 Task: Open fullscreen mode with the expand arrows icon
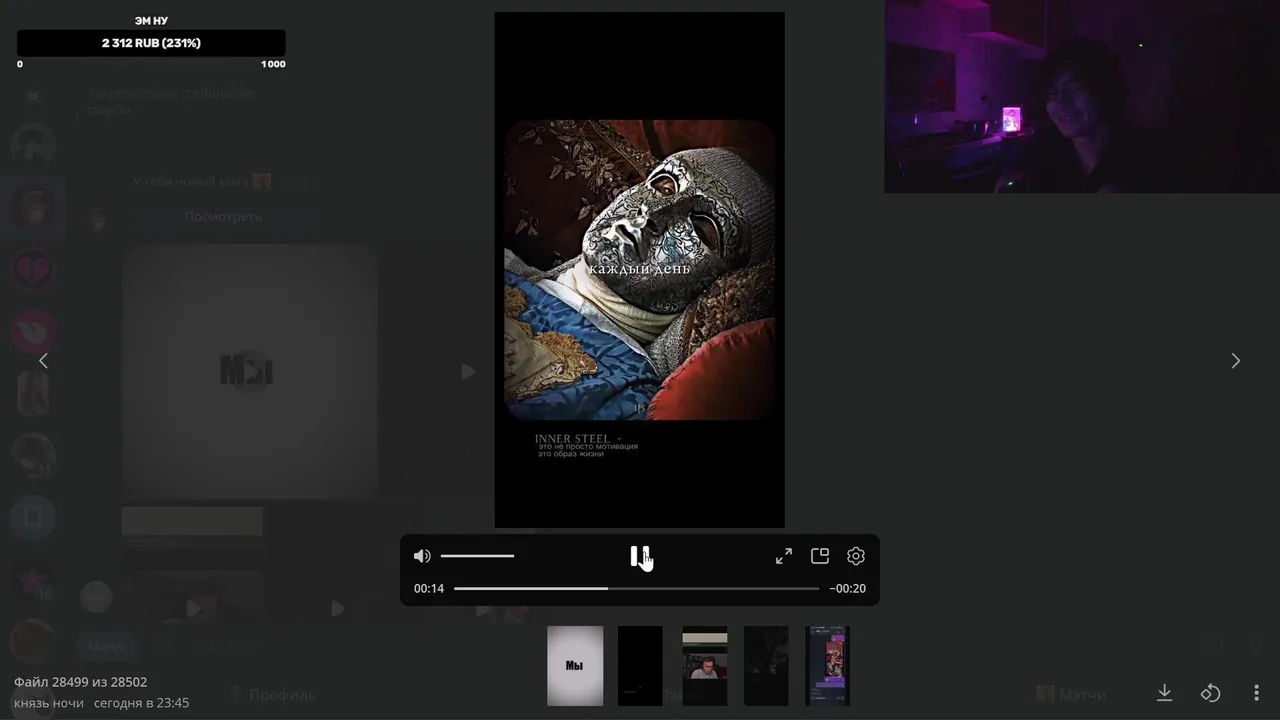[784, 556]
